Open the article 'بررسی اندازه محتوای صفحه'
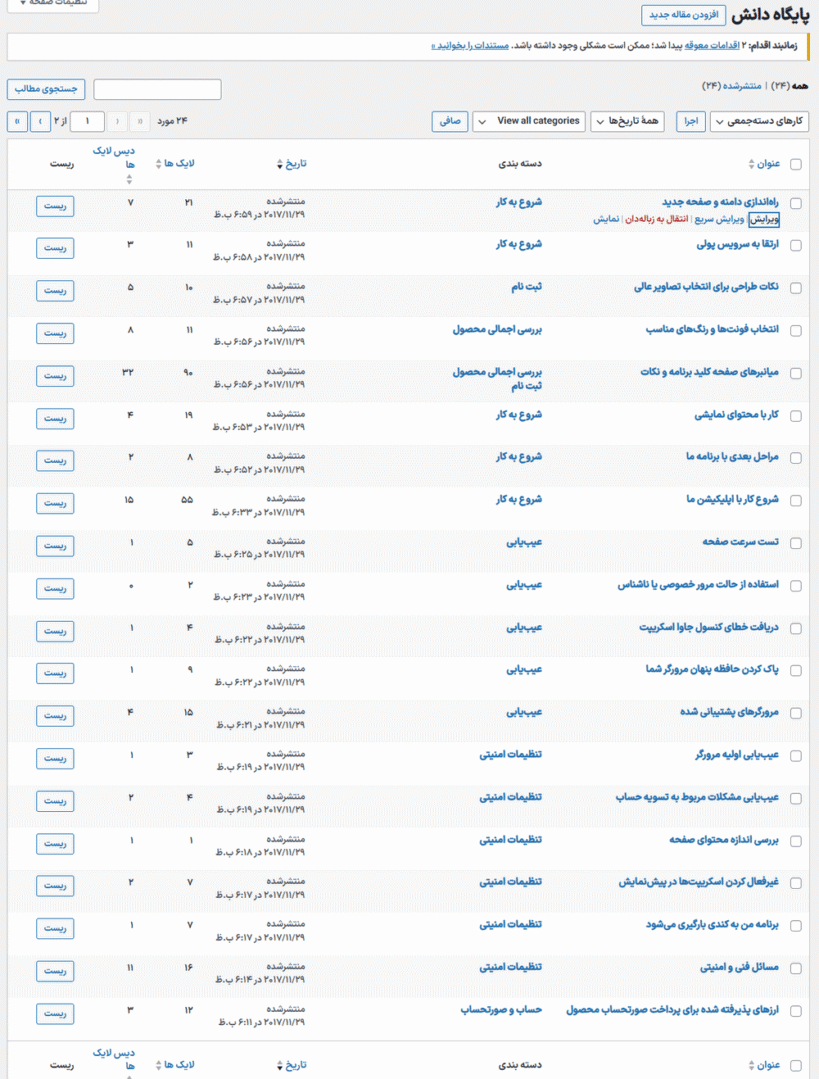819x1079 pixels. click(724, 840)
